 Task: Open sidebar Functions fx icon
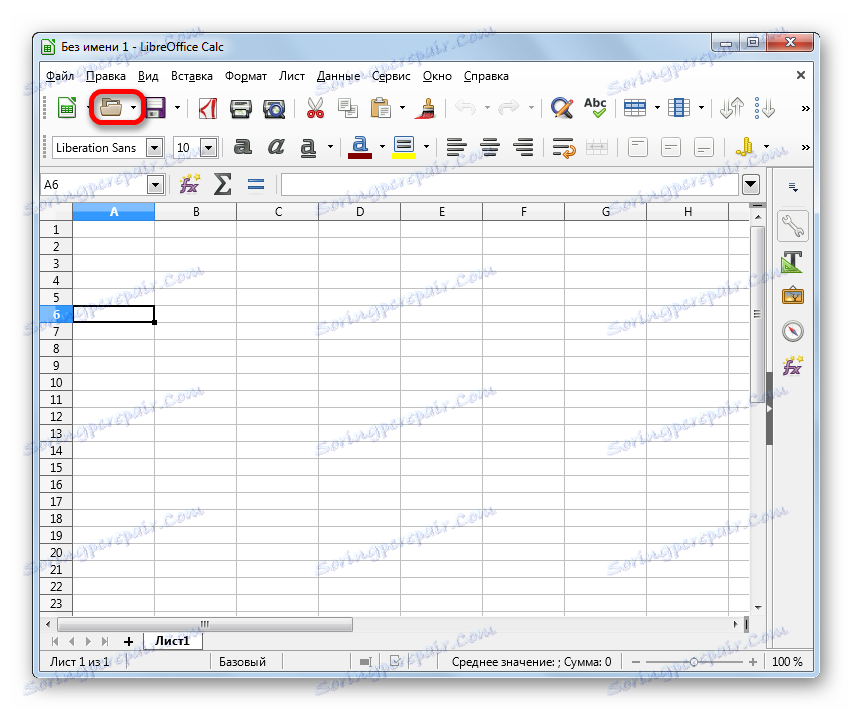[793, 366]
